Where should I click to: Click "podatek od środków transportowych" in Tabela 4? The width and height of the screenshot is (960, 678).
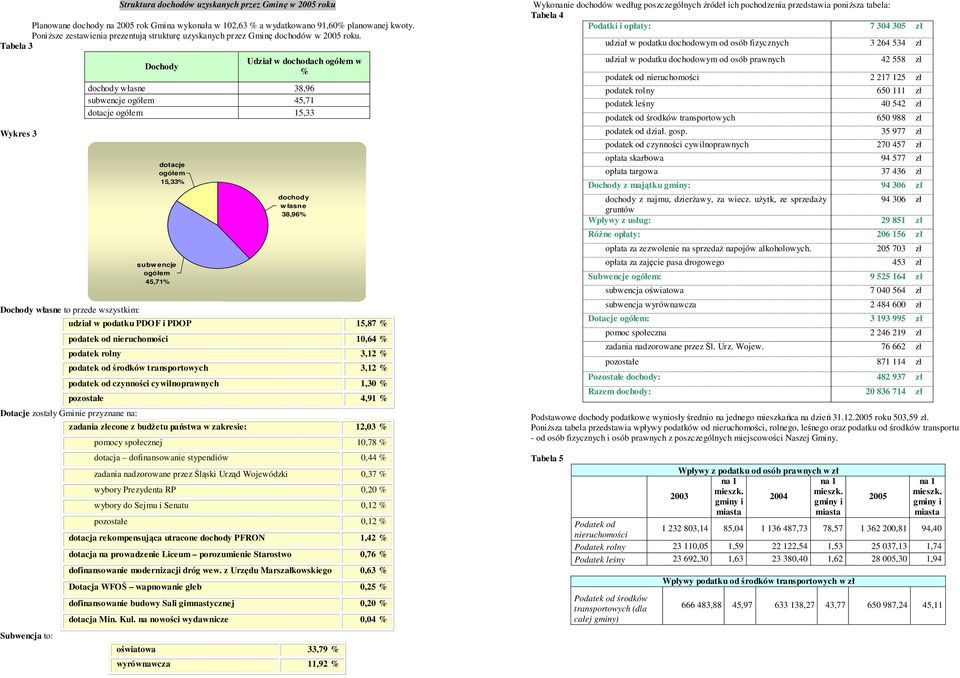pos(670,118)
